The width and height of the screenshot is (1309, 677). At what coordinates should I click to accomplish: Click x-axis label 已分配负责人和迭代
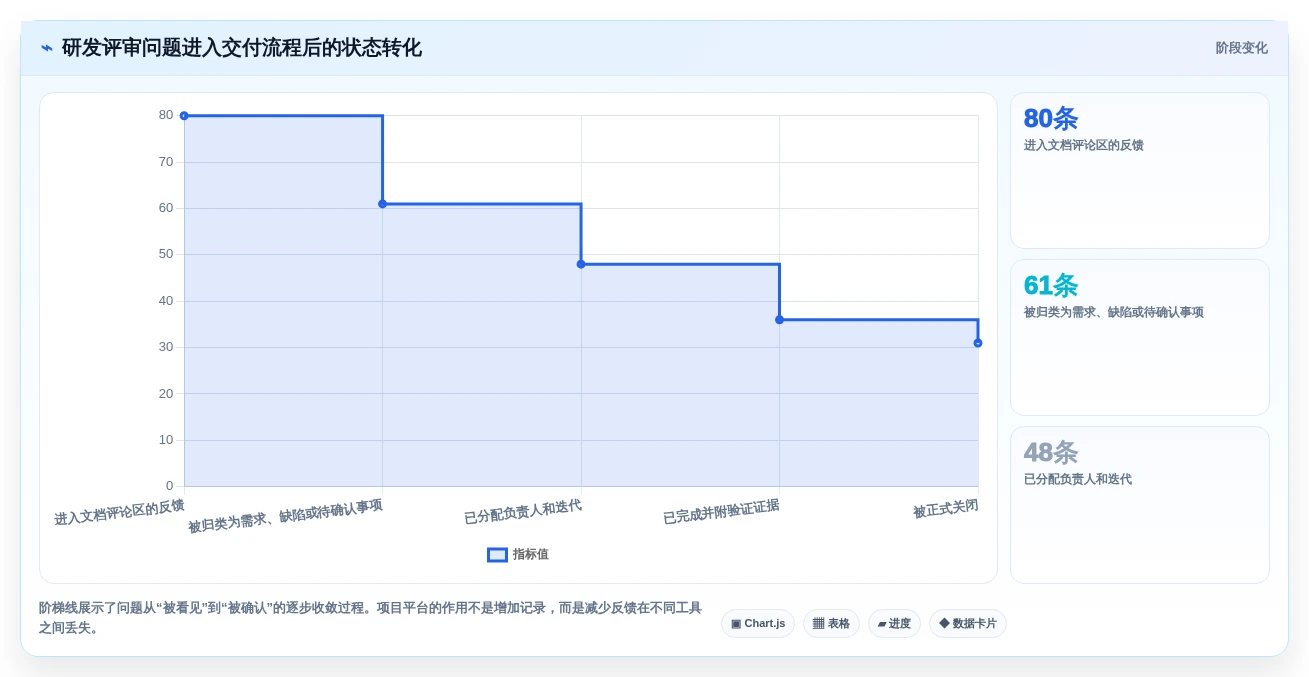tap(523, 512)
